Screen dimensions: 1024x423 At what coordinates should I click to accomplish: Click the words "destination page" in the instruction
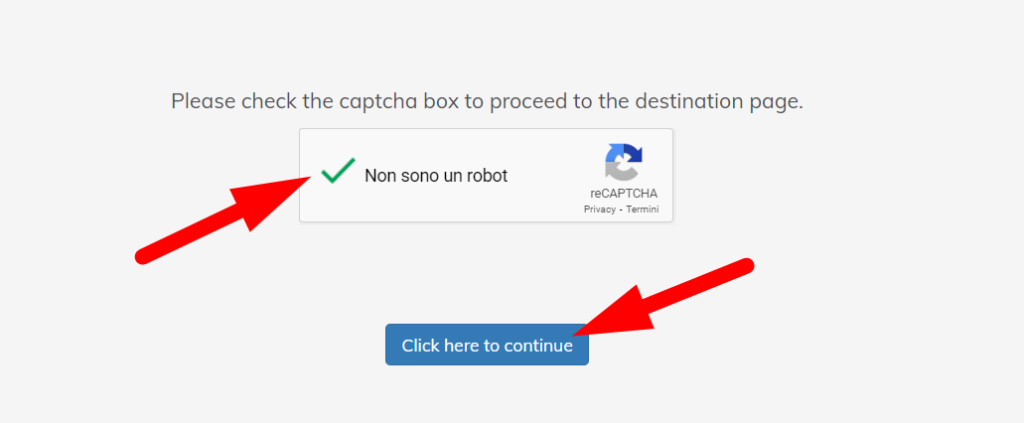(718, 102)
